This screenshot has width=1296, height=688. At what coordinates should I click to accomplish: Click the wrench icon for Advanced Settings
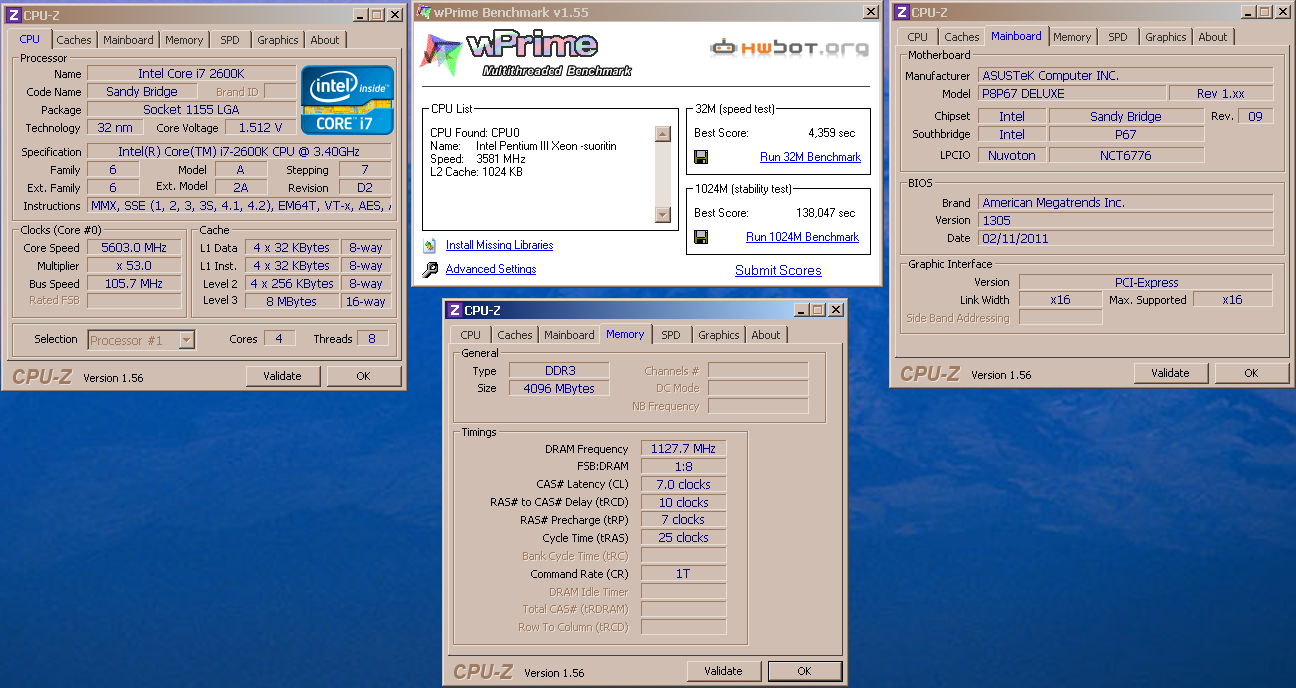[430, 269]
